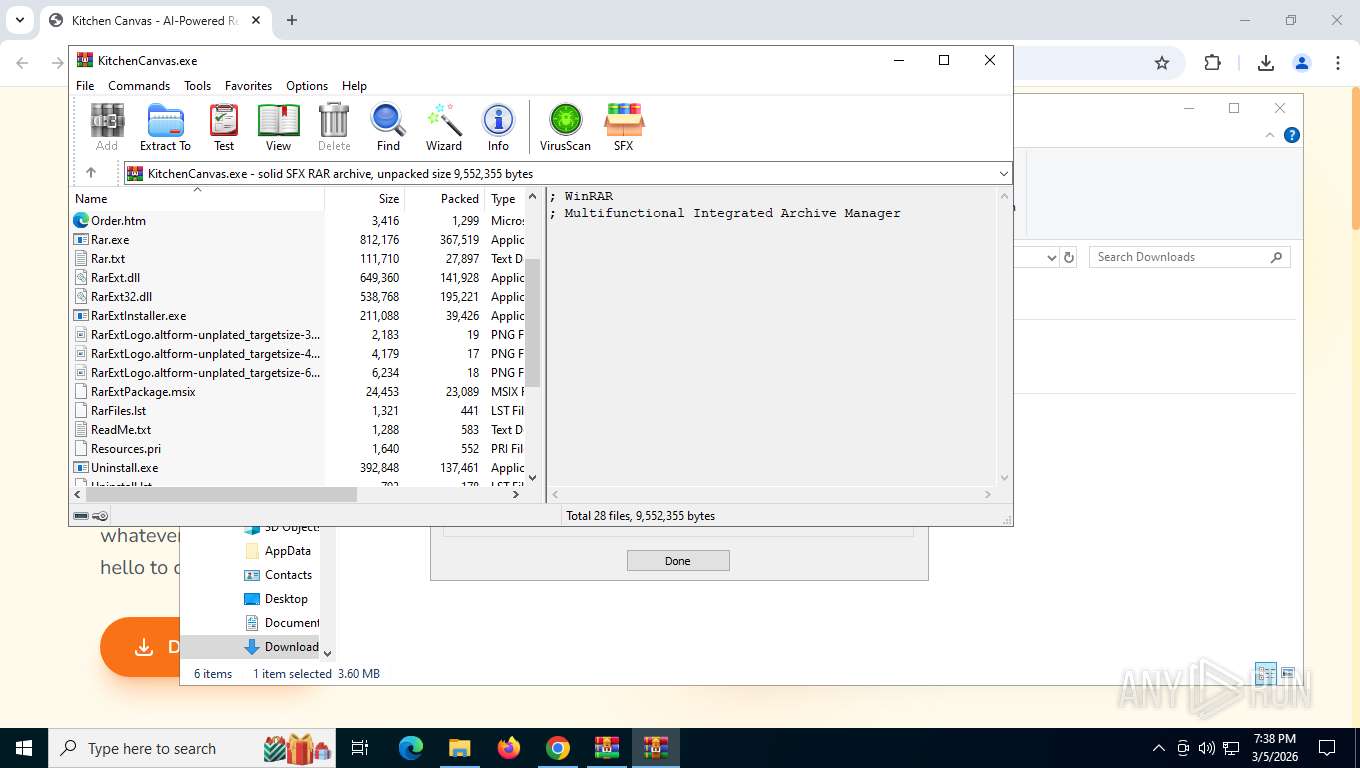Click the Windows Start button
The width and height of the screenshot is (1360, 768).
pyautogui.click(x=24, y=748)
